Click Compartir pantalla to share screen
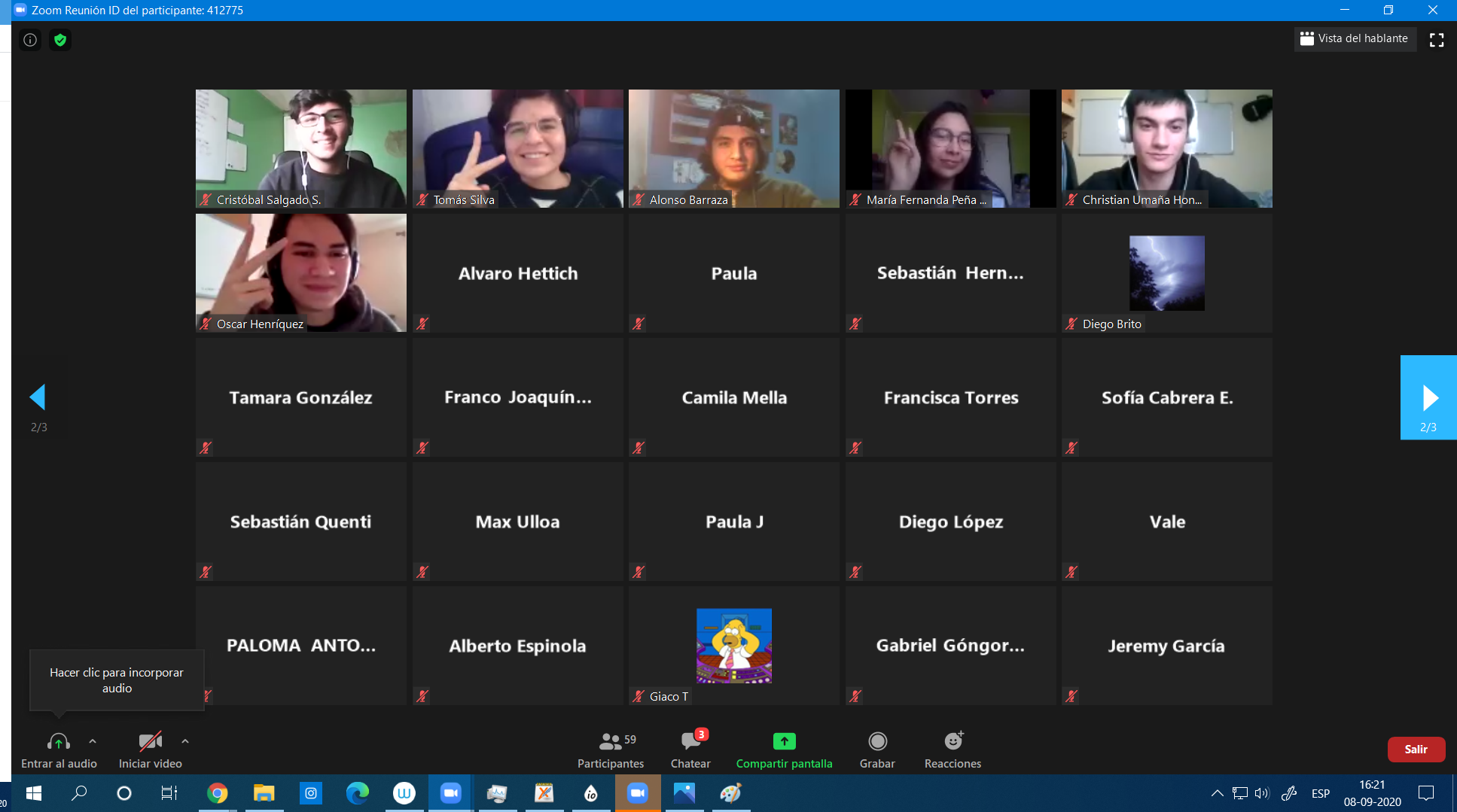The image size is (1457, 812). 784,750
